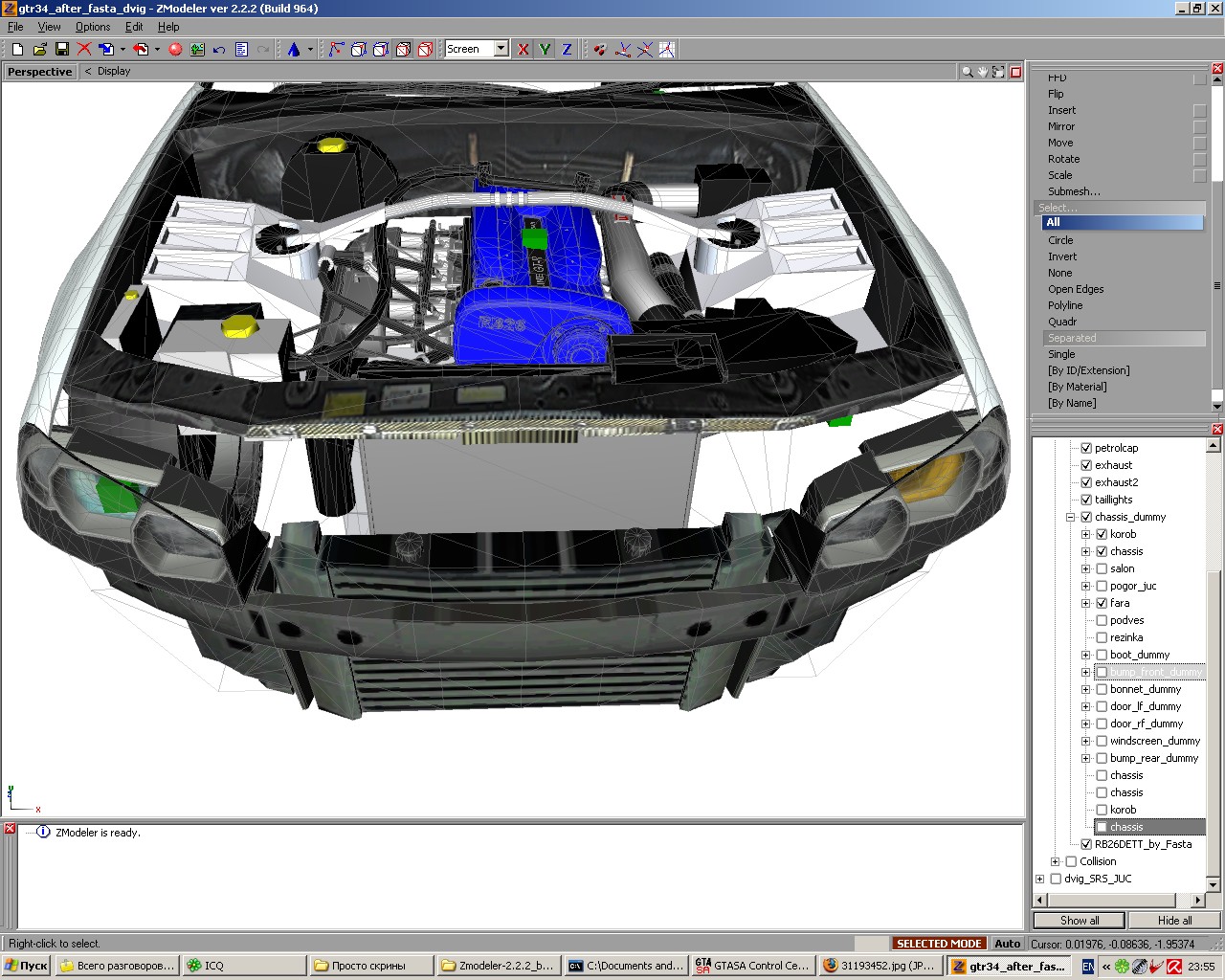1225x980 pixels.
Task: Toggle the SELECTED MODE status button
Action: pos(939,944)
